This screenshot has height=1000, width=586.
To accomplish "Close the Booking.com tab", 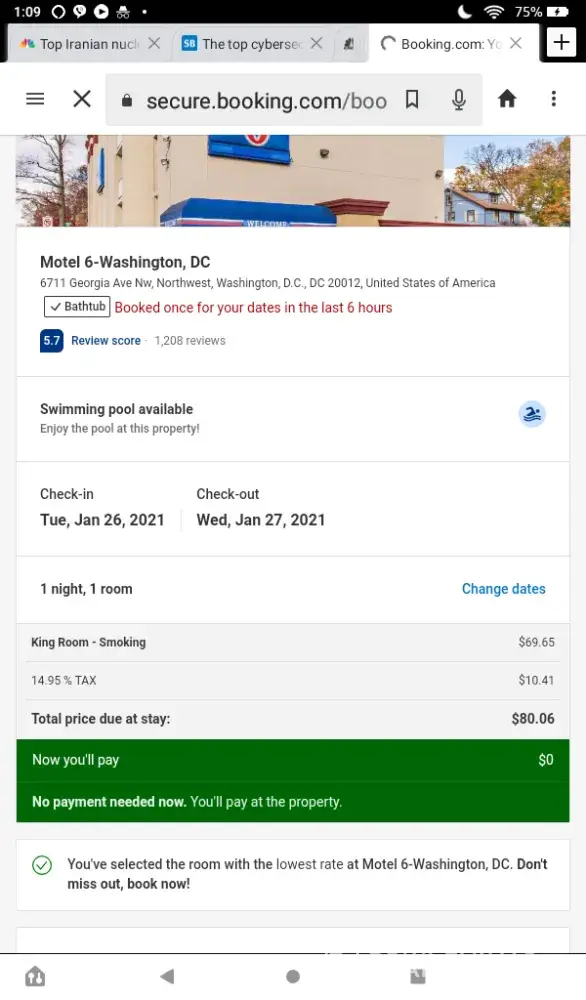I will click(516, 43).
